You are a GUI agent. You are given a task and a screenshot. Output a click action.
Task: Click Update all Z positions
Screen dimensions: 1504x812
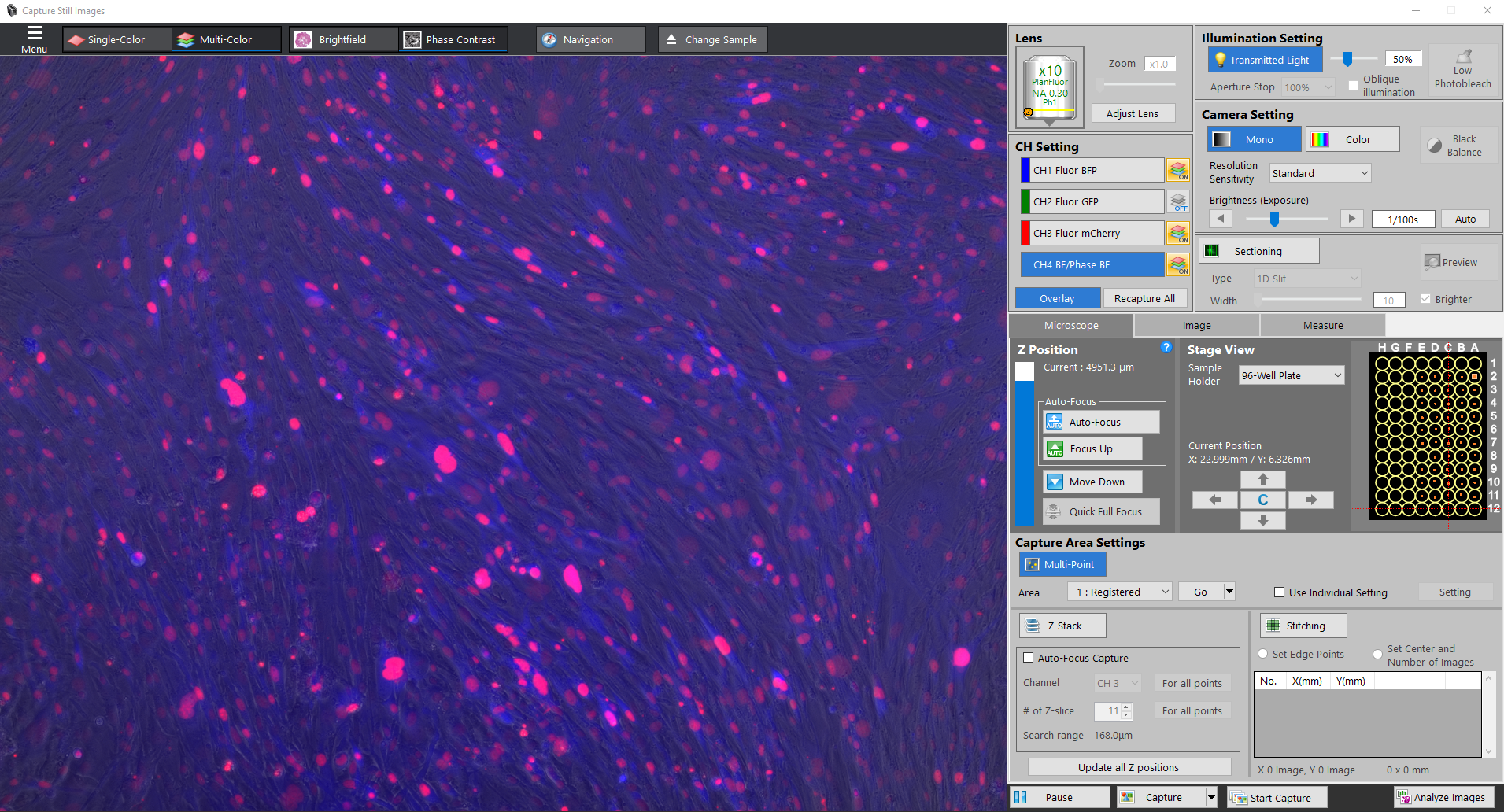tap(1129, 767)
